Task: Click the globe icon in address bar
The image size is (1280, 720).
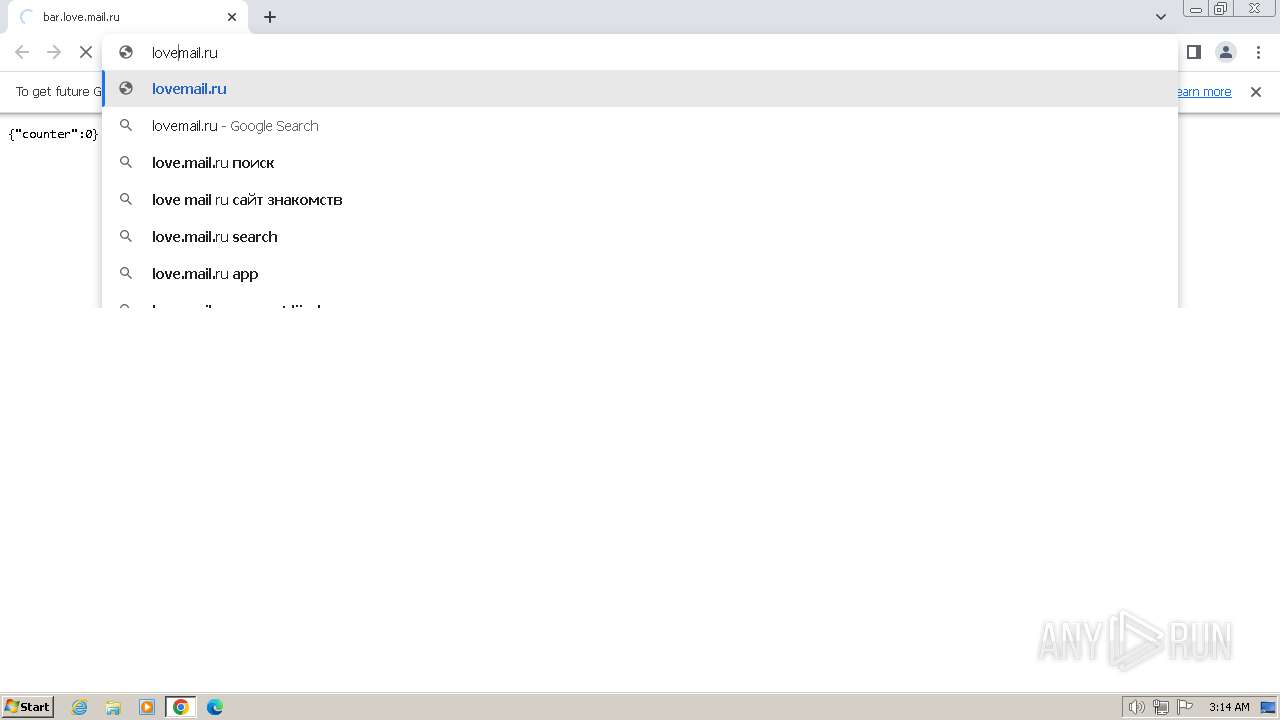Action: 126,52
